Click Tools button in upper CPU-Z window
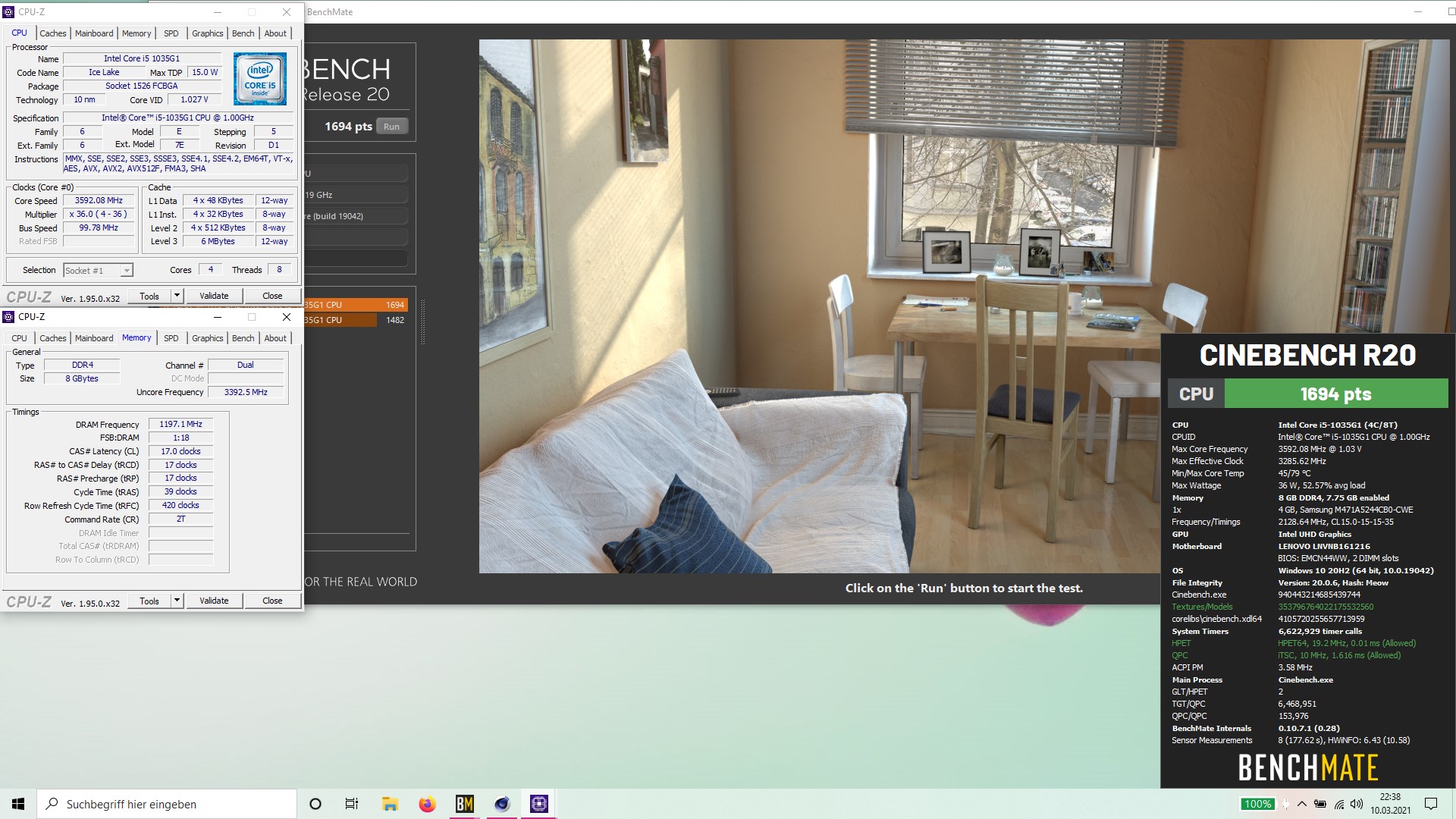Image resolution: width=1456 pixels, height=819 pixels. (x=149, y=296)
